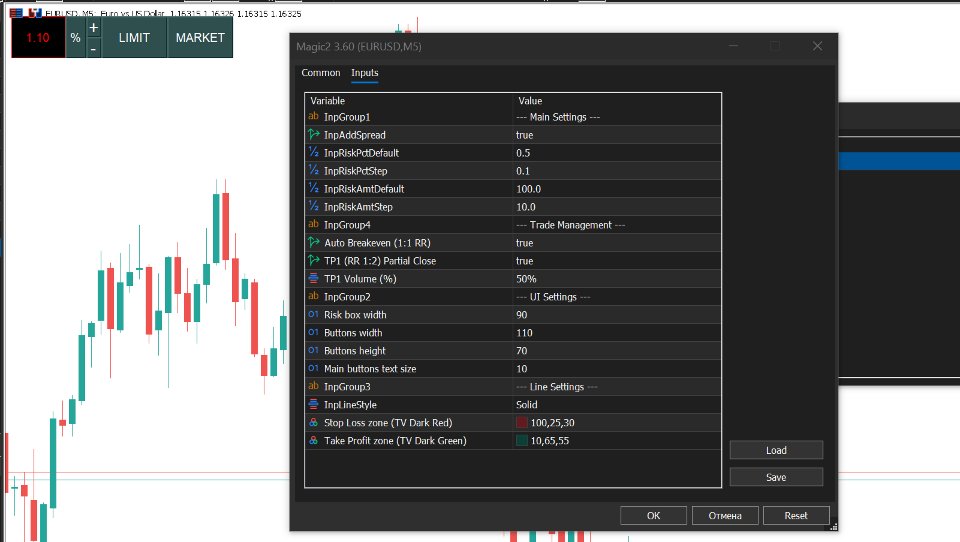This screenshot has height=542, width=960.
Task: Edit Main buttons text size value 10
Action: 617,369
